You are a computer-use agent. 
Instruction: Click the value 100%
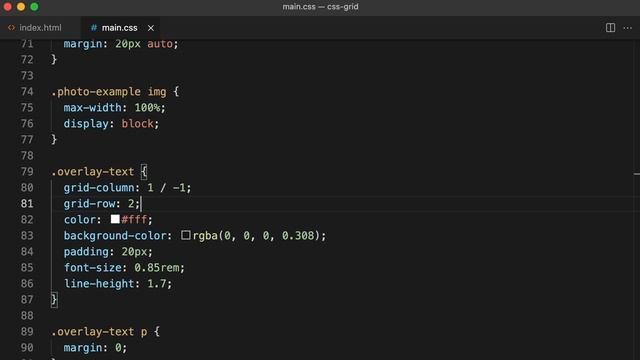147,108
